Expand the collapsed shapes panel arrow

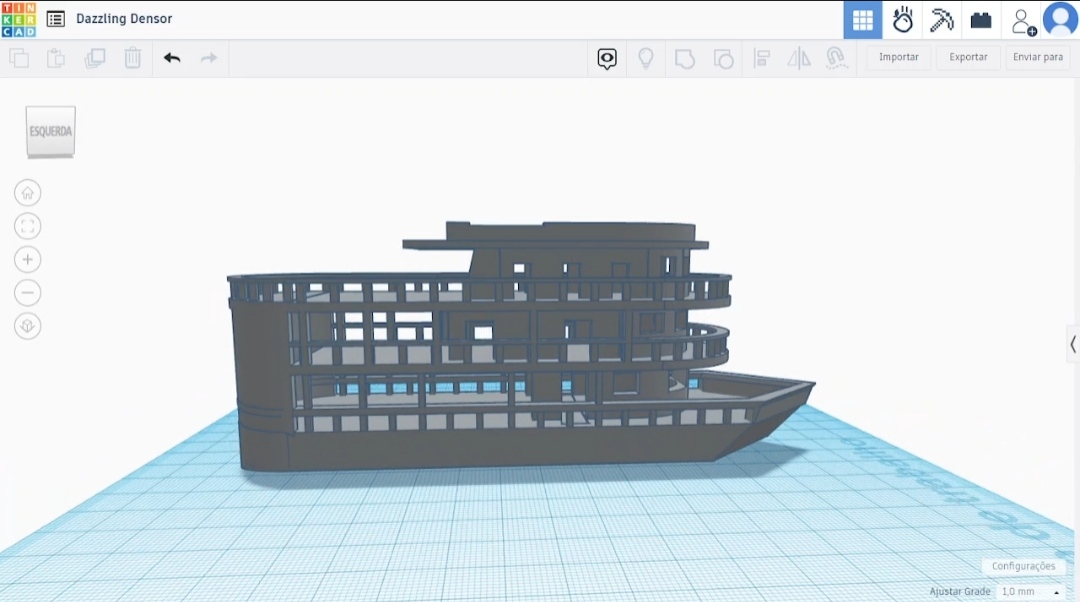point(1072,344)
